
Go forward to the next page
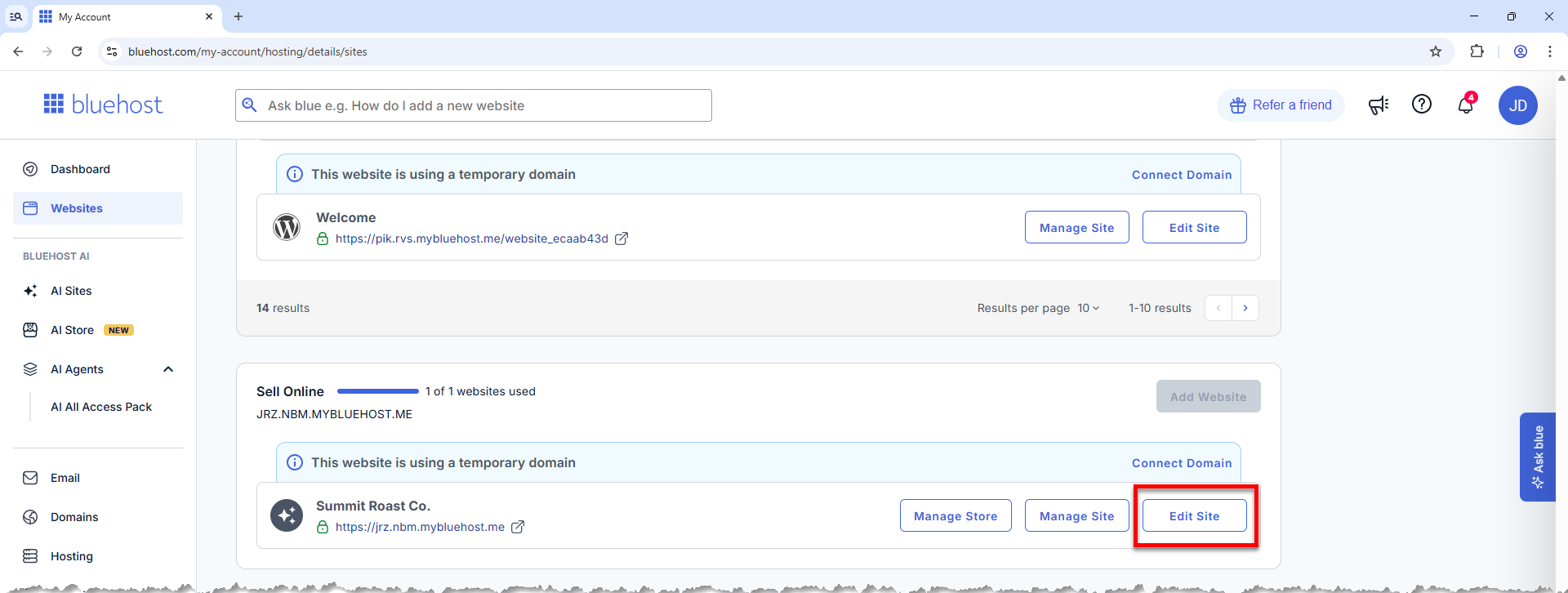coord(47,51)
